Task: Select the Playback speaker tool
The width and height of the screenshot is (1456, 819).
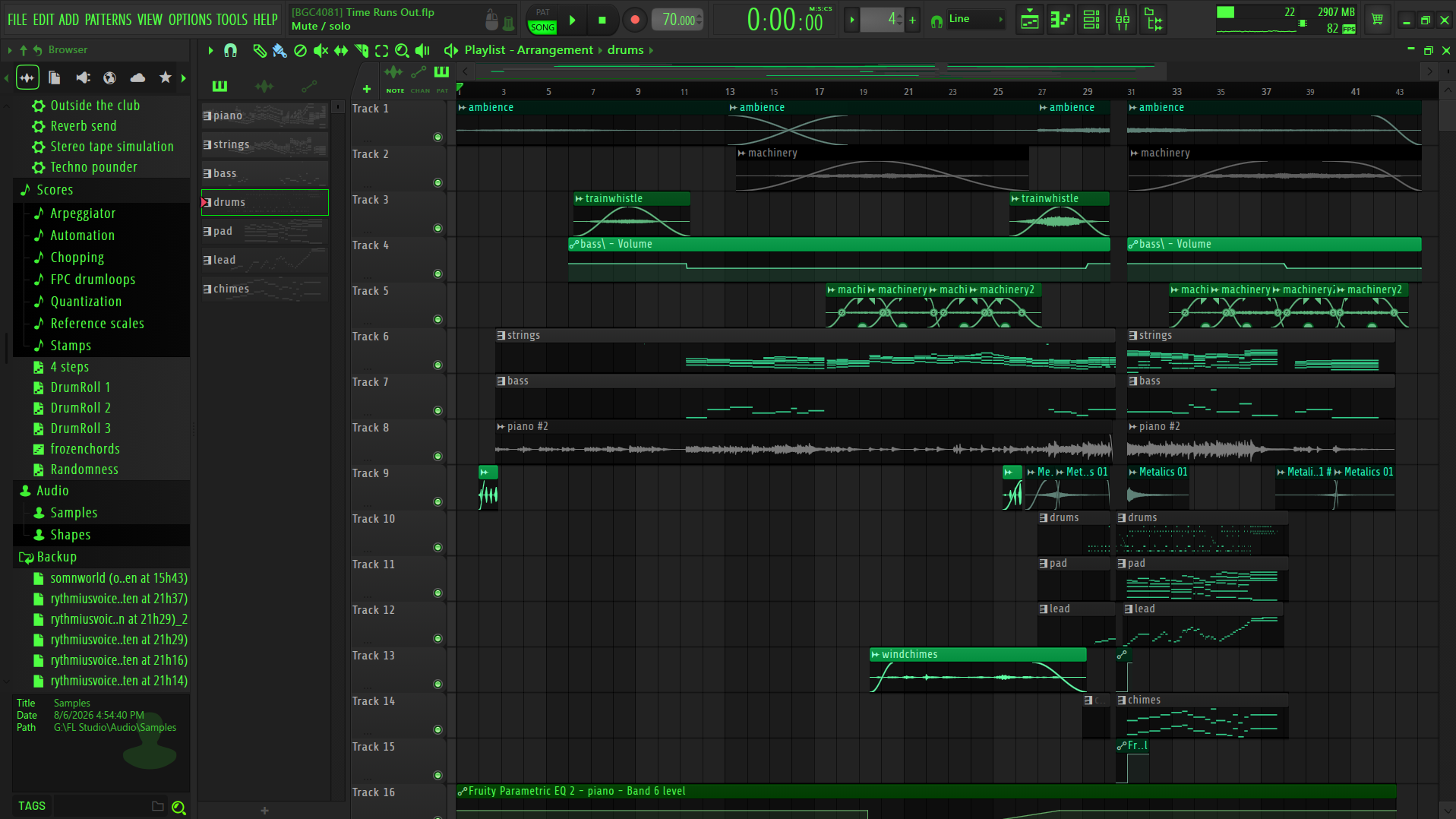Action: pos(422,51)
